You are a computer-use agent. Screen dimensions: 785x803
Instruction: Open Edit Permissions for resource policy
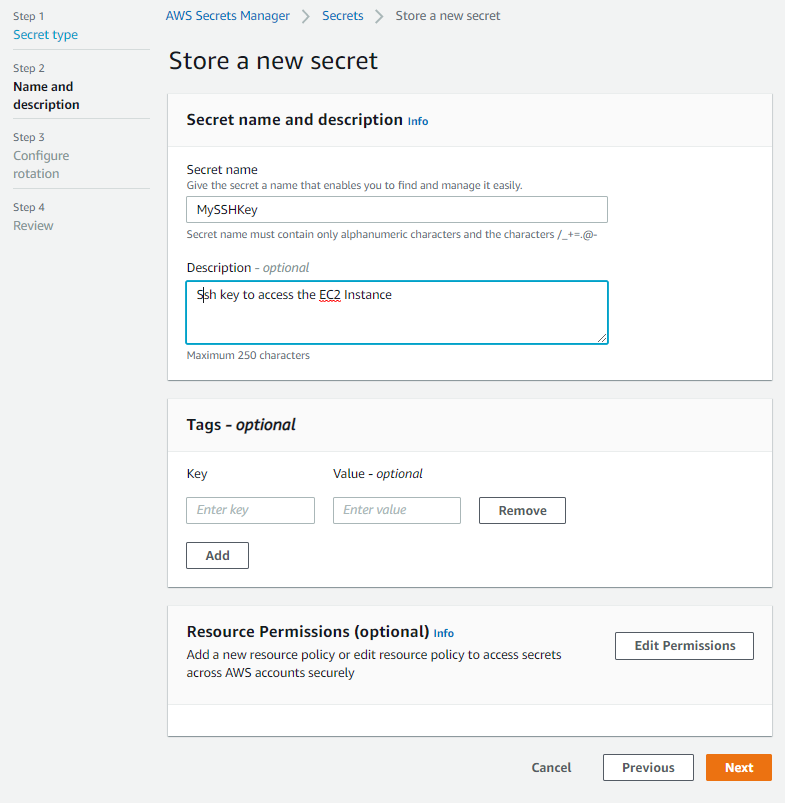click(684, 645)
